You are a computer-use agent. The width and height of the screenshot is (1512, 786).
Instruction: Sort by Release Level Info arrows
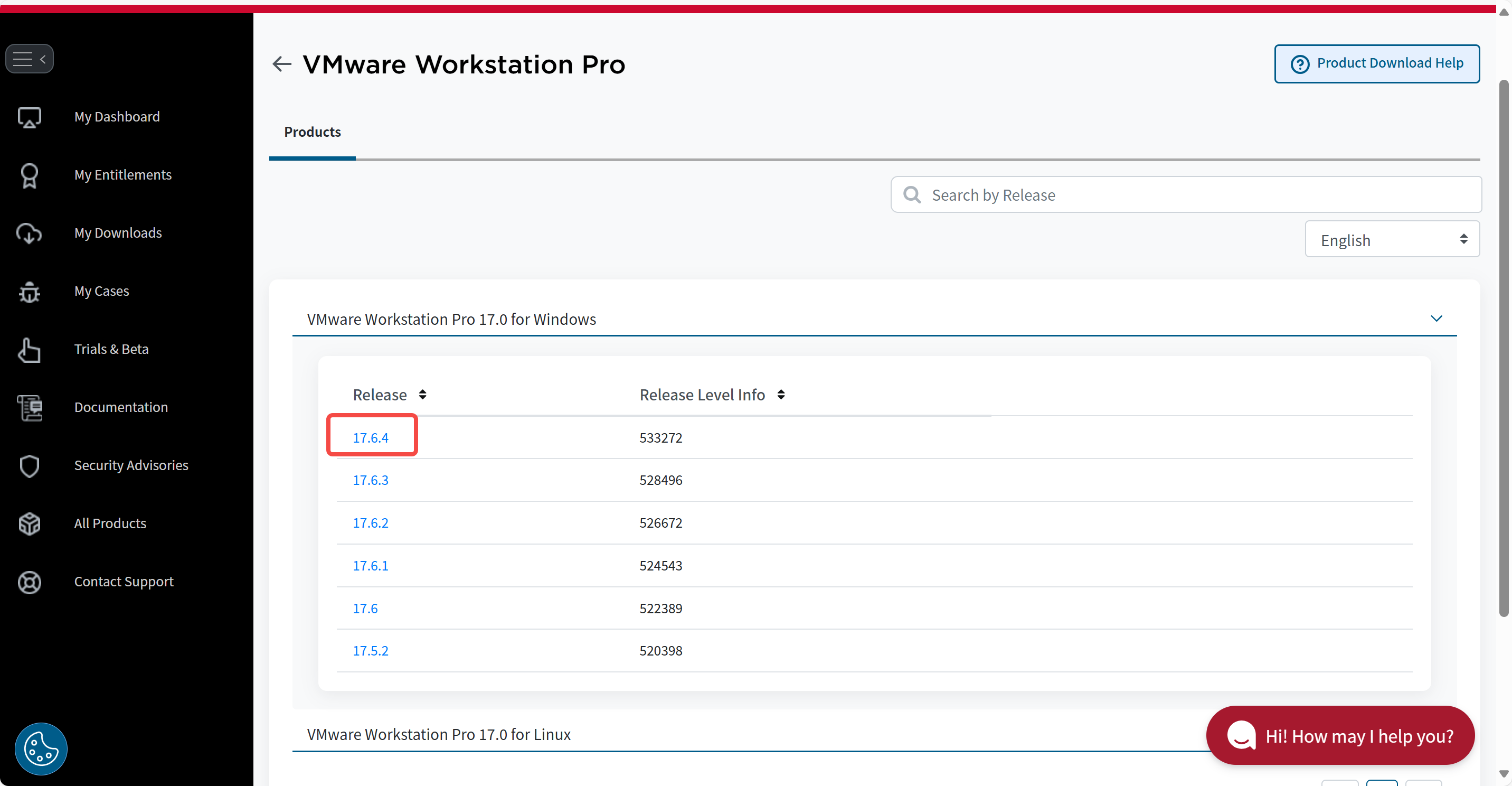point(781,394)
